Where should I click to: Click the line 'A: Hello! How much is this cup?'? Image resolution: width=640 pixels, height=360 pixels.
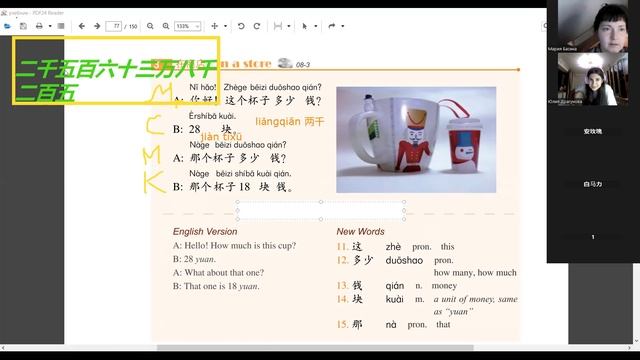234,246
